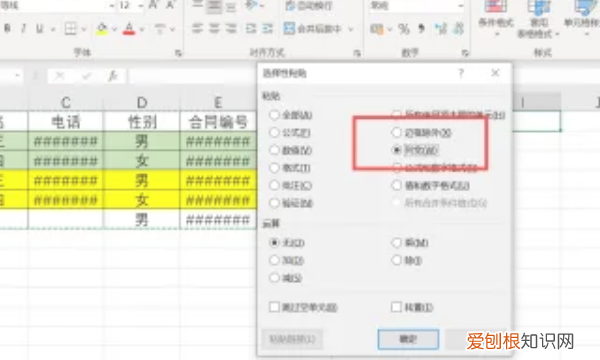
Task: Click the Increase Indent button
Action: pos(267,28)
